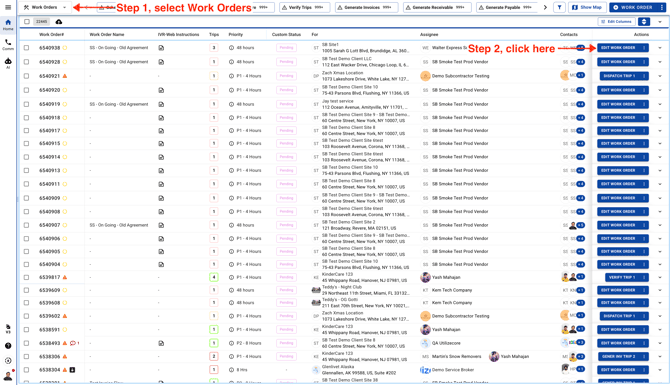This screenshot has width=670, height=385.
Task: Open IVR instructions document for 6540938
Action: (x=161, y=48)
